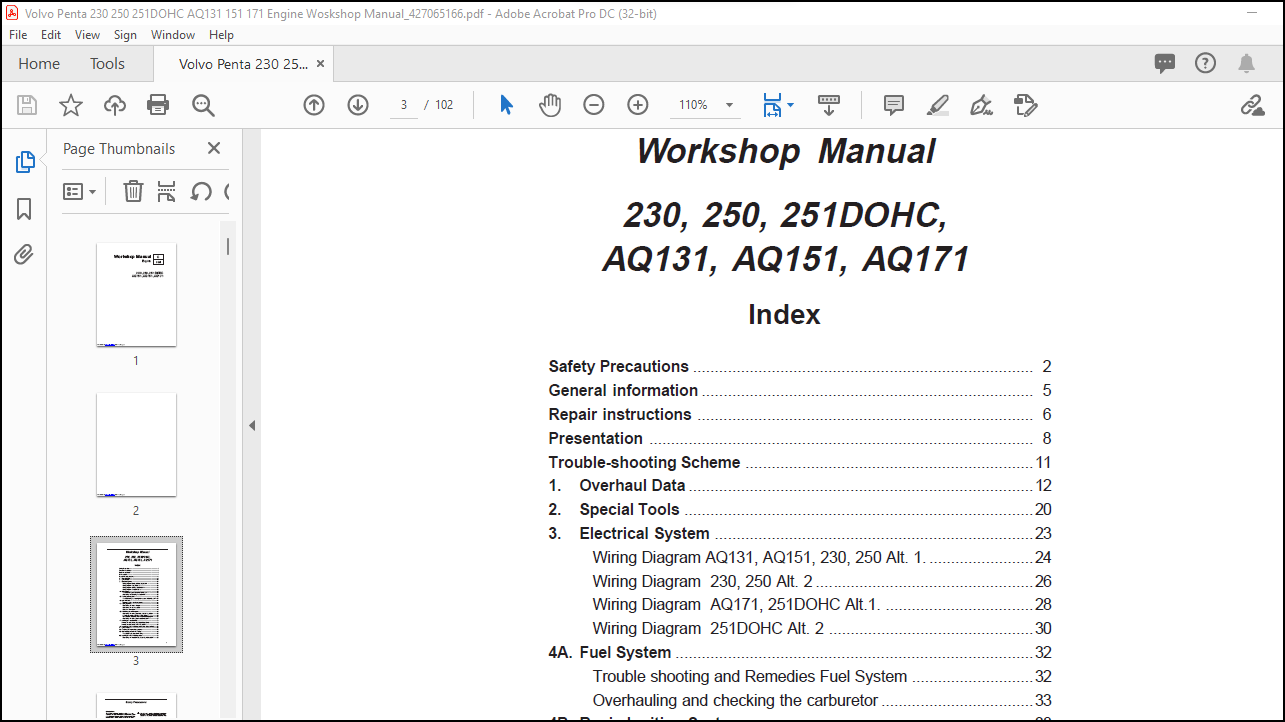Click the page number input field
Viewport: 1285px width, 722px height.
coord(404,105)
